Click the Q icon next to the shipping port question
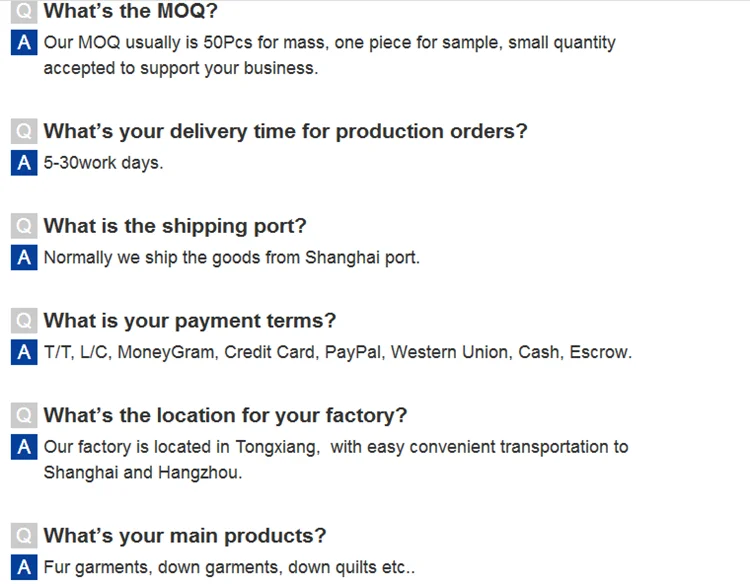Screen dimensions: 750x584 [x=24, y=226]
